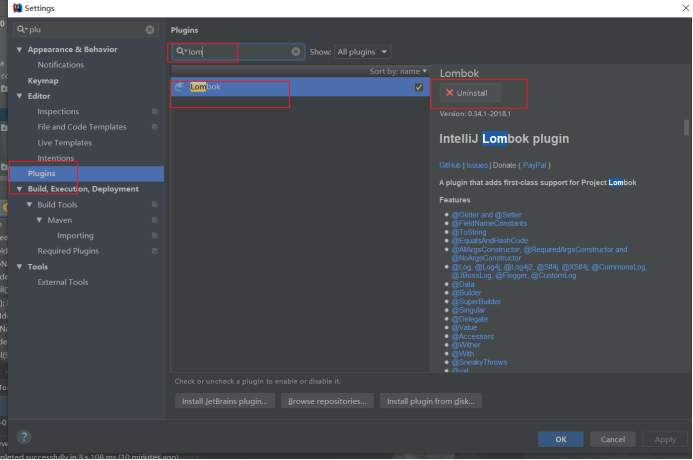
Task: Open the @SuperBuilder feature link
Action: [476, 302]
